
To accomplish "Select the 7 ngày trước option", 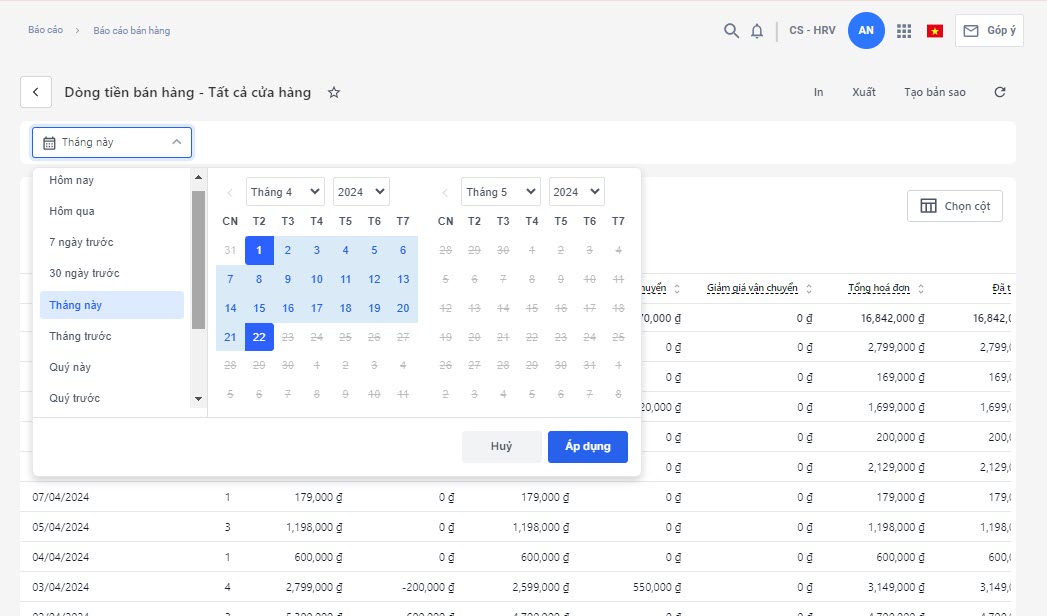I will [81, 242].
